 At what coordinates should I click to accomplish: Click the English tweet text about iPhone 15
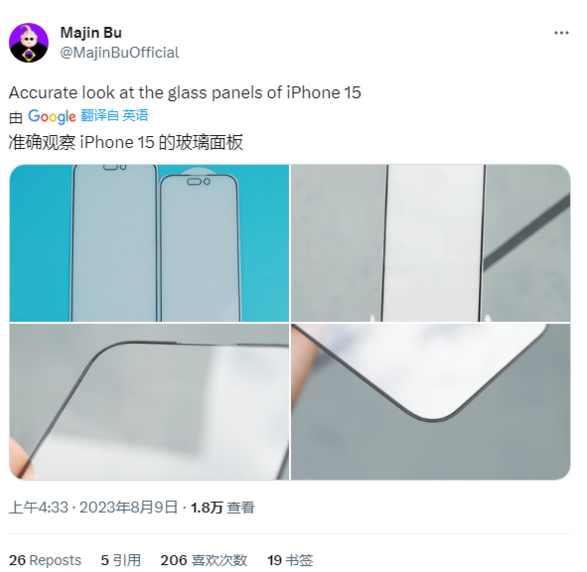click(x=185, y=92)
